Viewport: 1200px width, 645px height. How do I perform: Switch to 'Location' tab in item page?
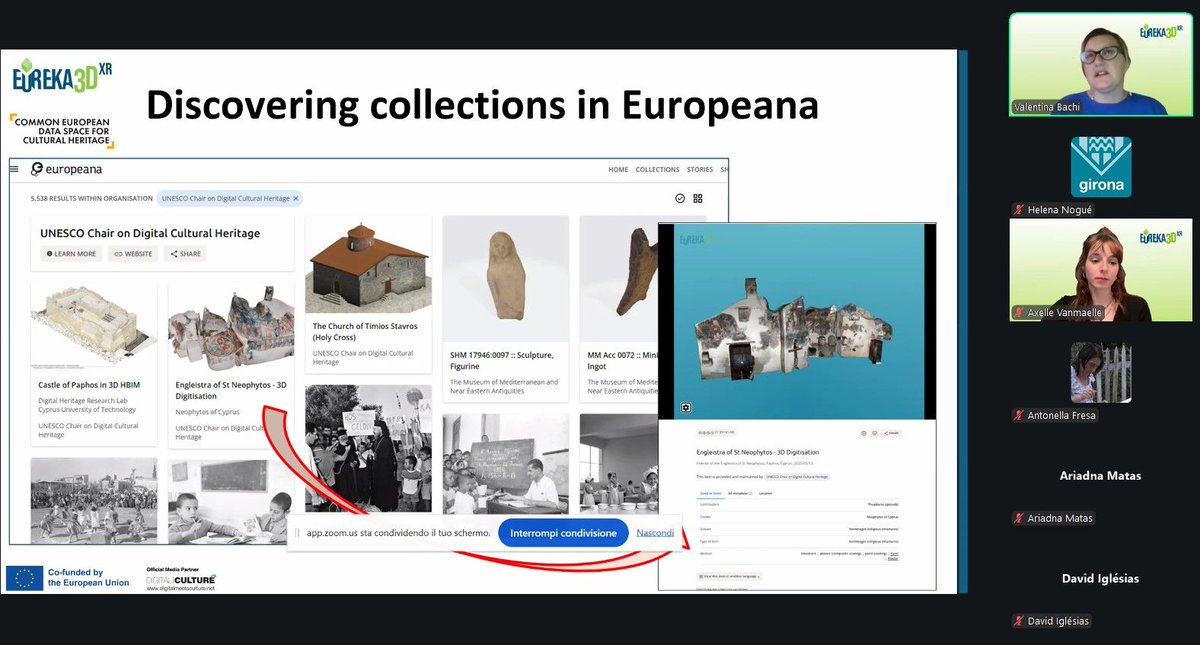pyautogui.click(x=765, y=493)
